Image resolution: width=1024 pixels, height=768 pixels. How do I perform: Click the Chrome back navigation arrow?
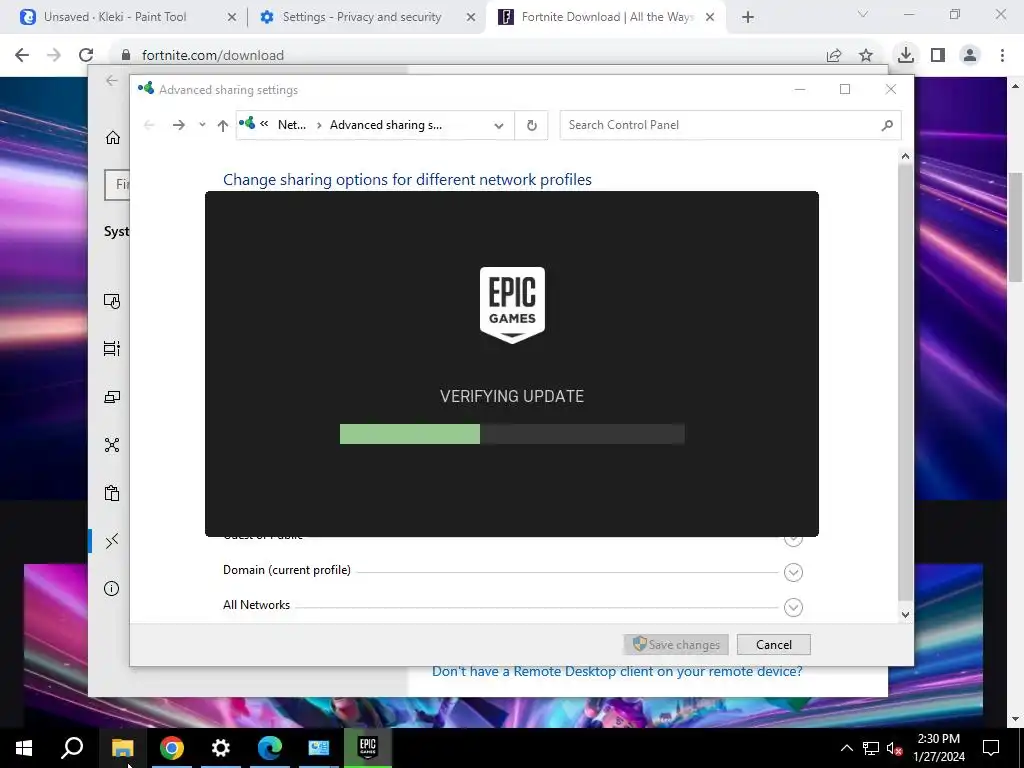click(x=22, y=56)
